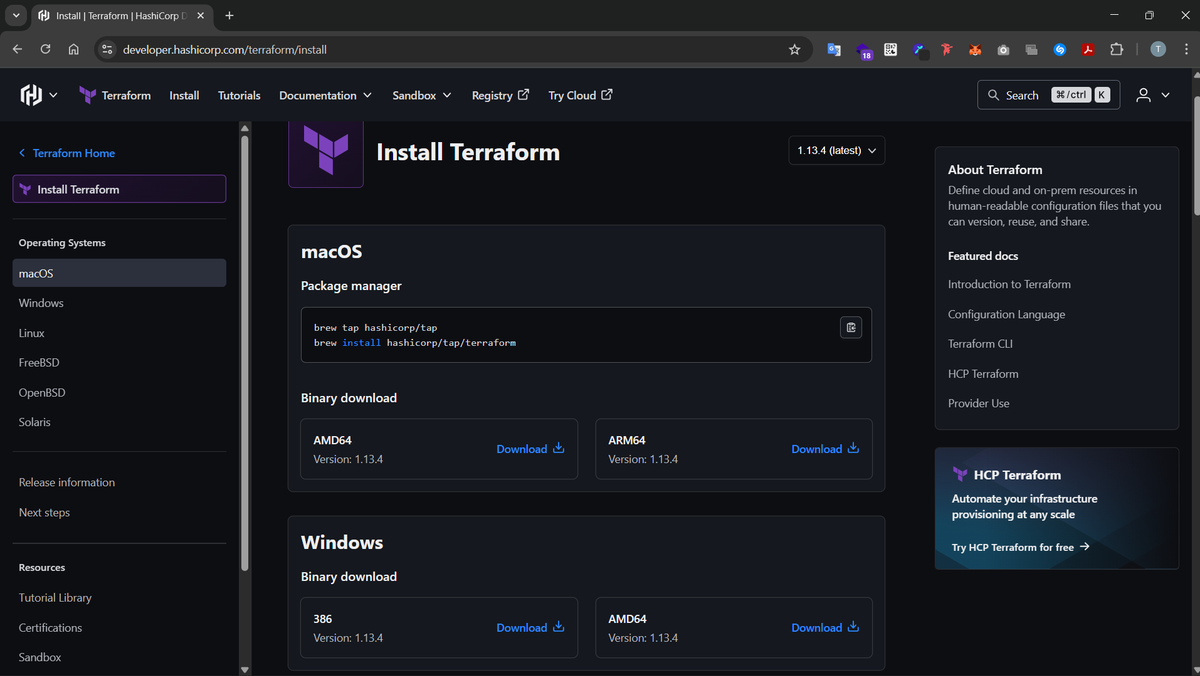Open the QR code extension
This screenshot has height=676, width=1200.
click(890, 49)
